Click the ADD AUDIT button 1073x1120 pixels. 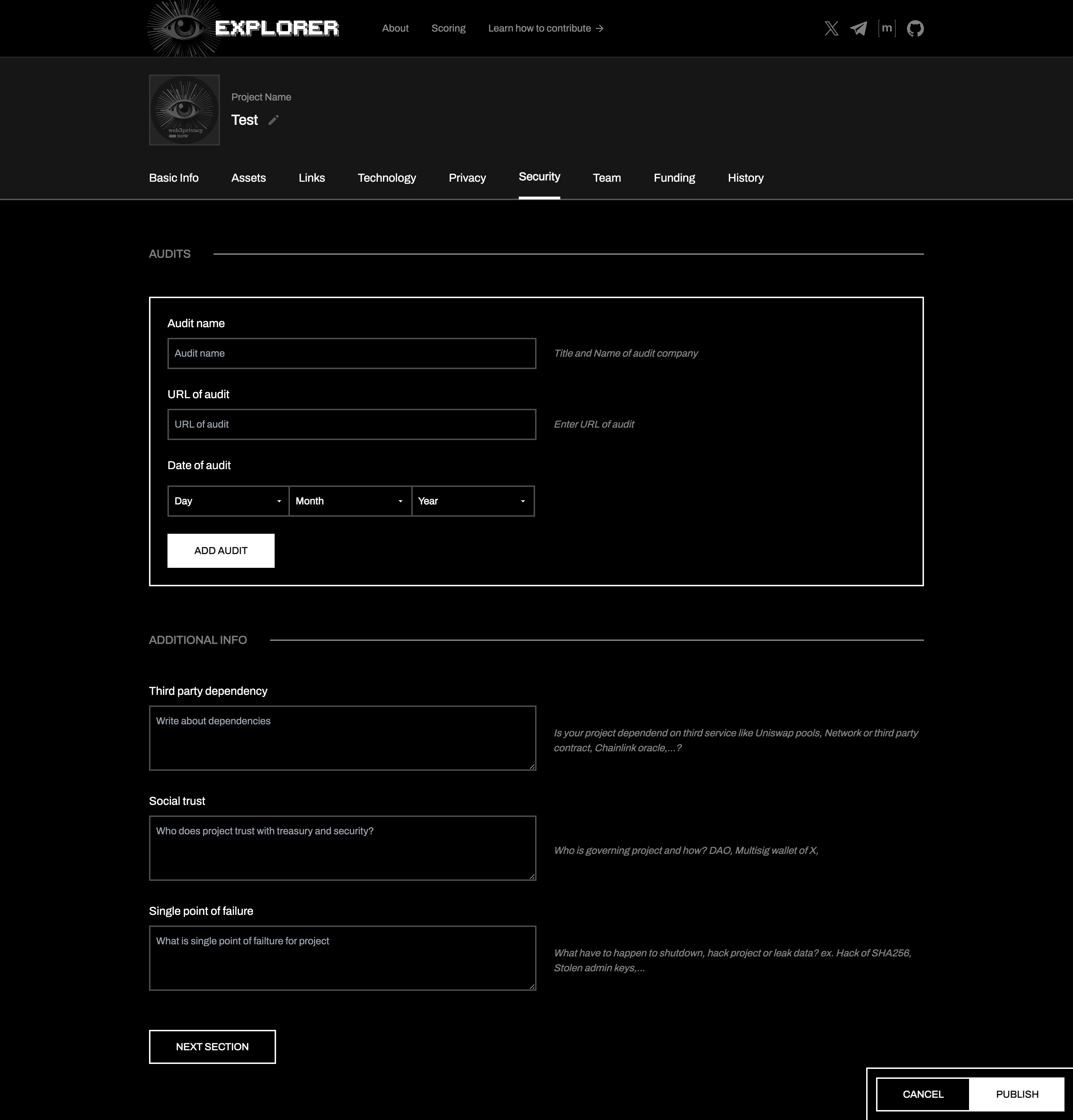point(221,551)
